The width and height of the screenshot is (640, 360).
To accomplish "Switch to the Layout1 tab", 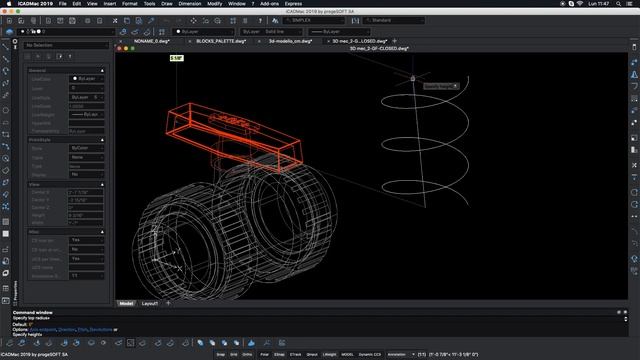I will (149, 303).
